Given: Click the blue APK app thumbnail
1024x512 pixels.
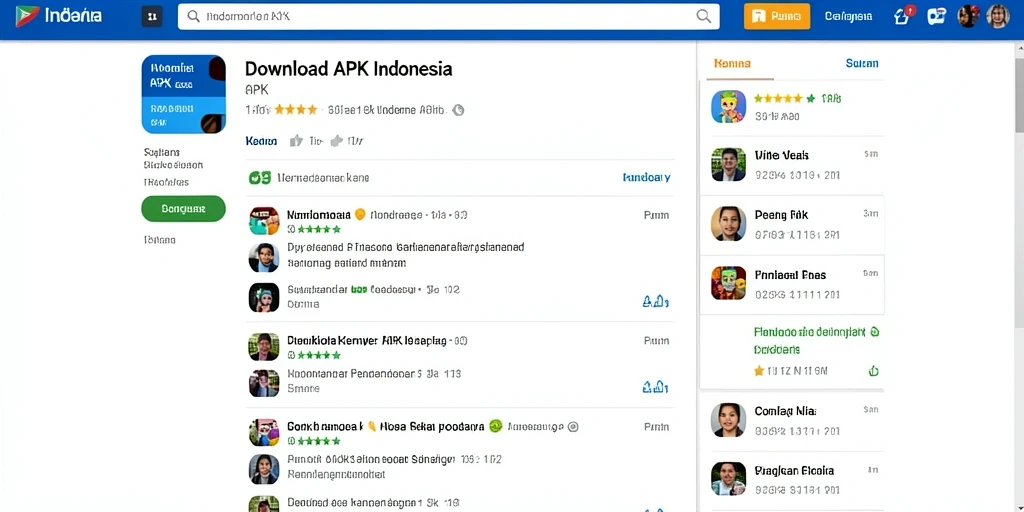Looking at the screenshot, I should (x=184, y=94).
